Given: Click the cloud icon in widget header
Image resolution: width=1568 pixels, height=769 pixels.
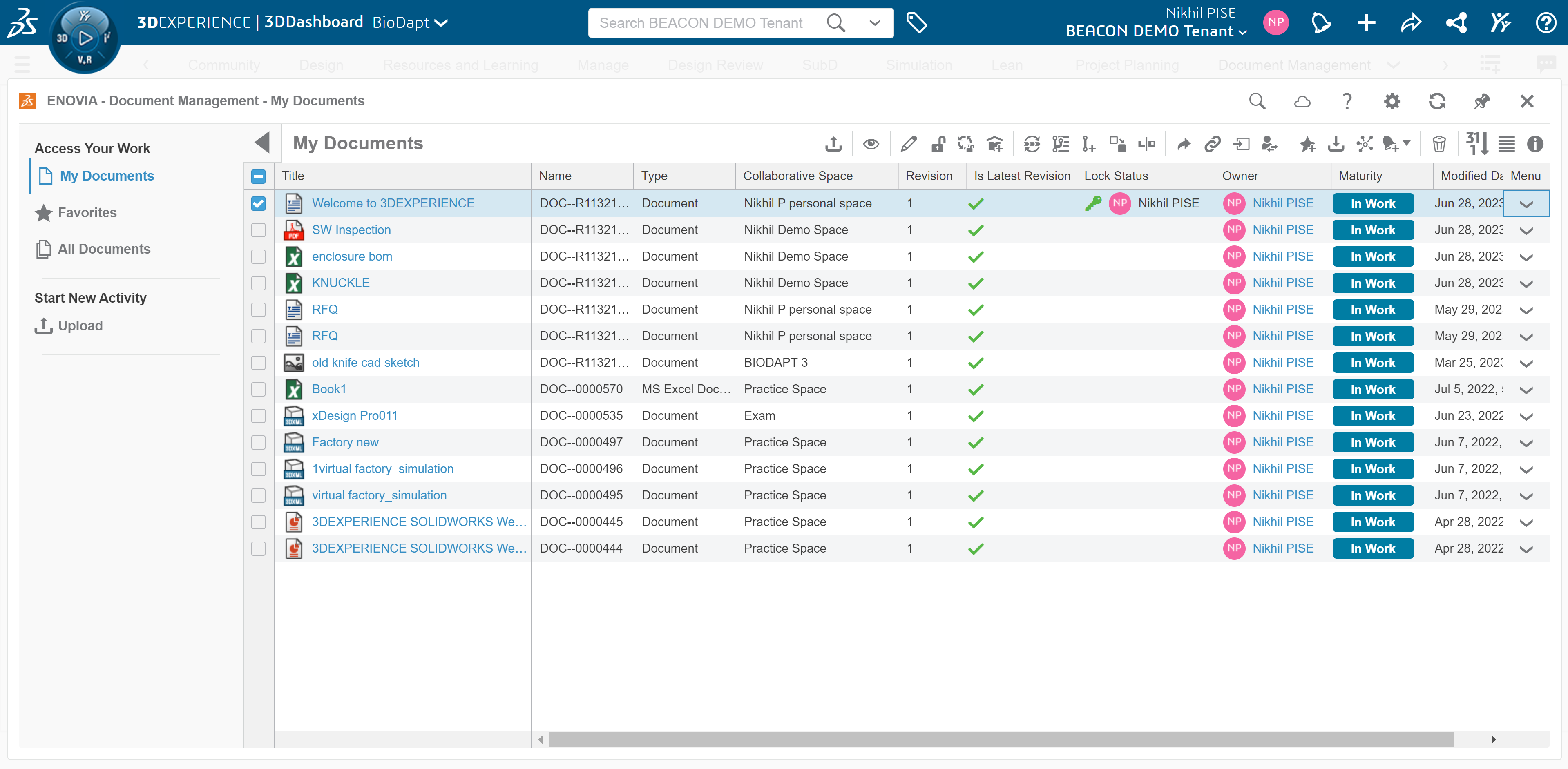Looking at the screenshot, I should (1302, 101).
